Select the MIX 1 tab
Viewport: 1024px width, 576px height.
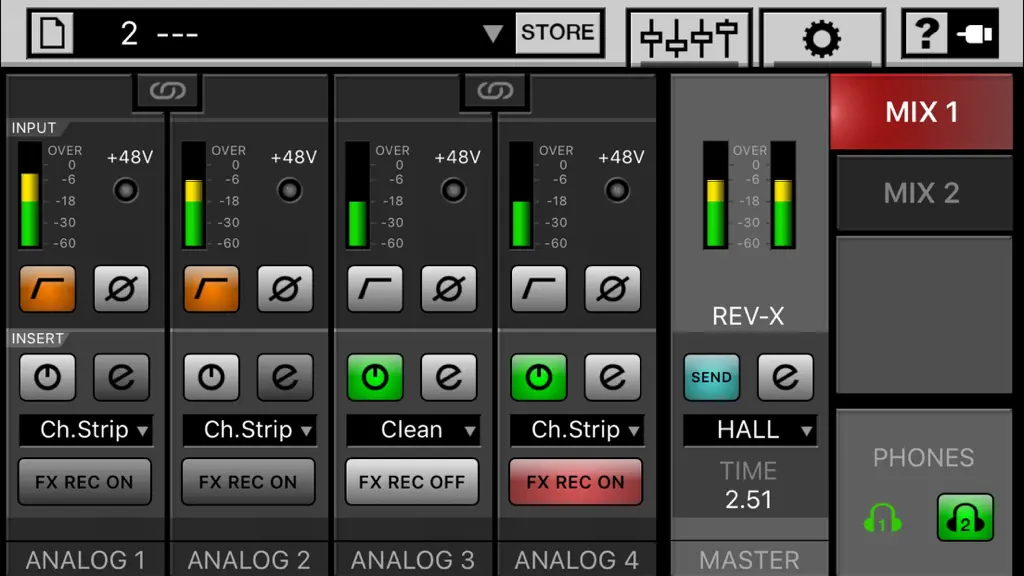(921, 112)
